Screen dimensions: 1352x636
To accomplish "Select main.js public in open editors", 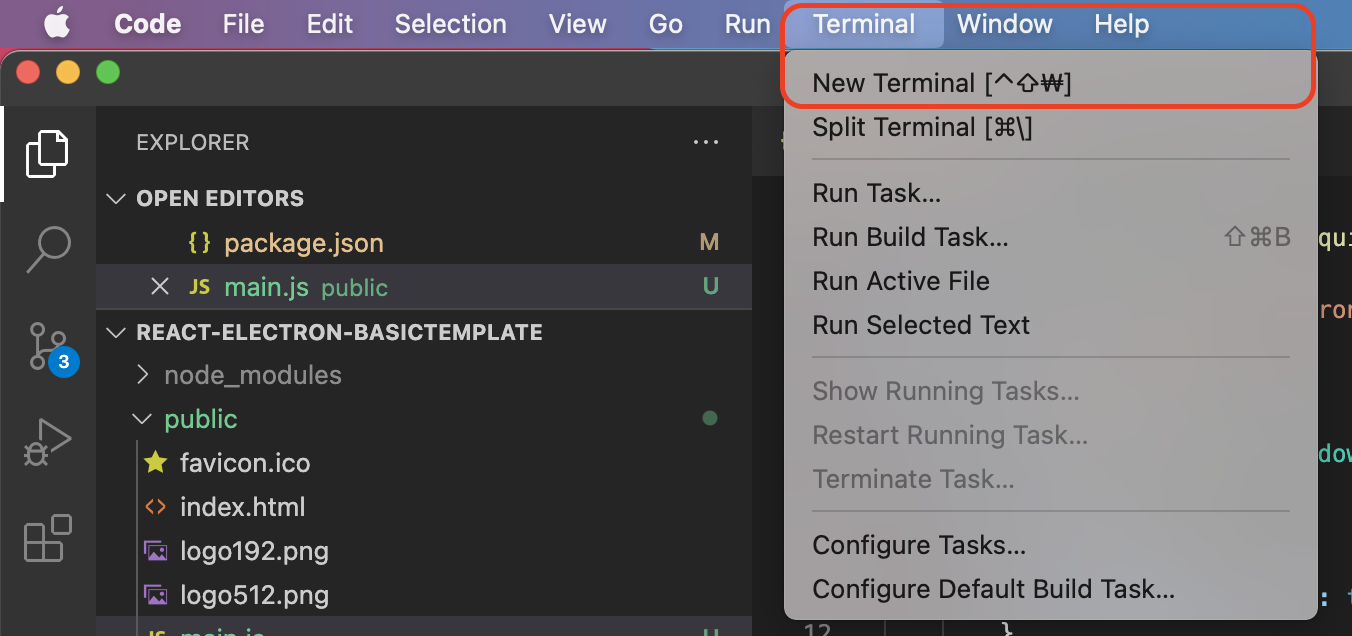I will 424,287.
